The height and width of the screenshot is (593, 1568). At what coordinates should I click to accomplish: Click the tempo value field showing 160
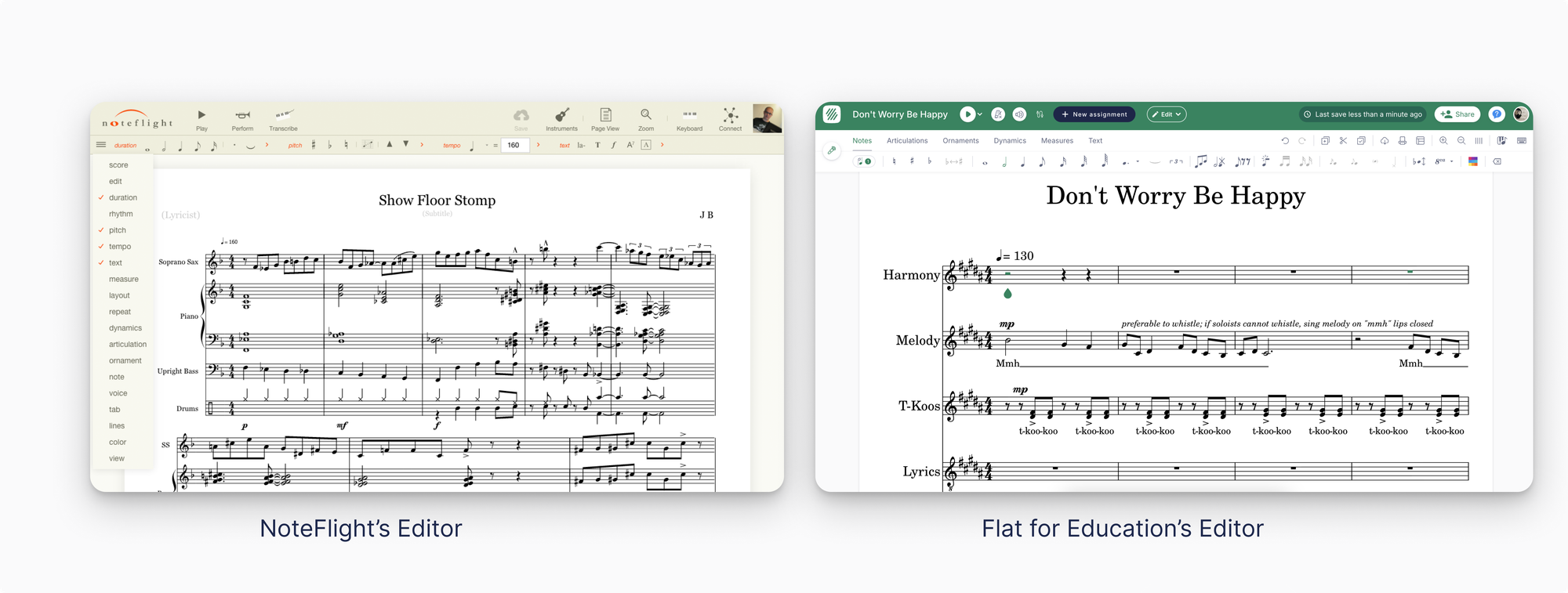coord(514,145)
